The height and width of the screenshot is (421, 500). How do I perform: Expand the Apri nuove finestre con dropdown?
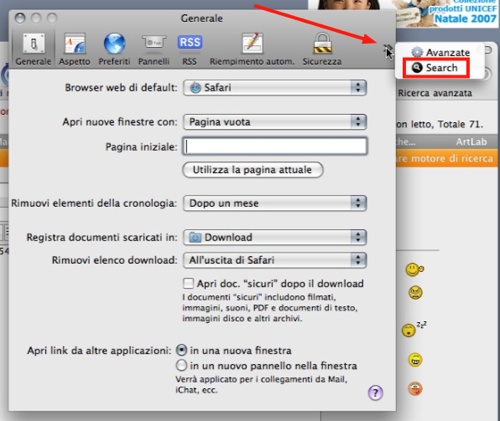click(x=275, y=122)
